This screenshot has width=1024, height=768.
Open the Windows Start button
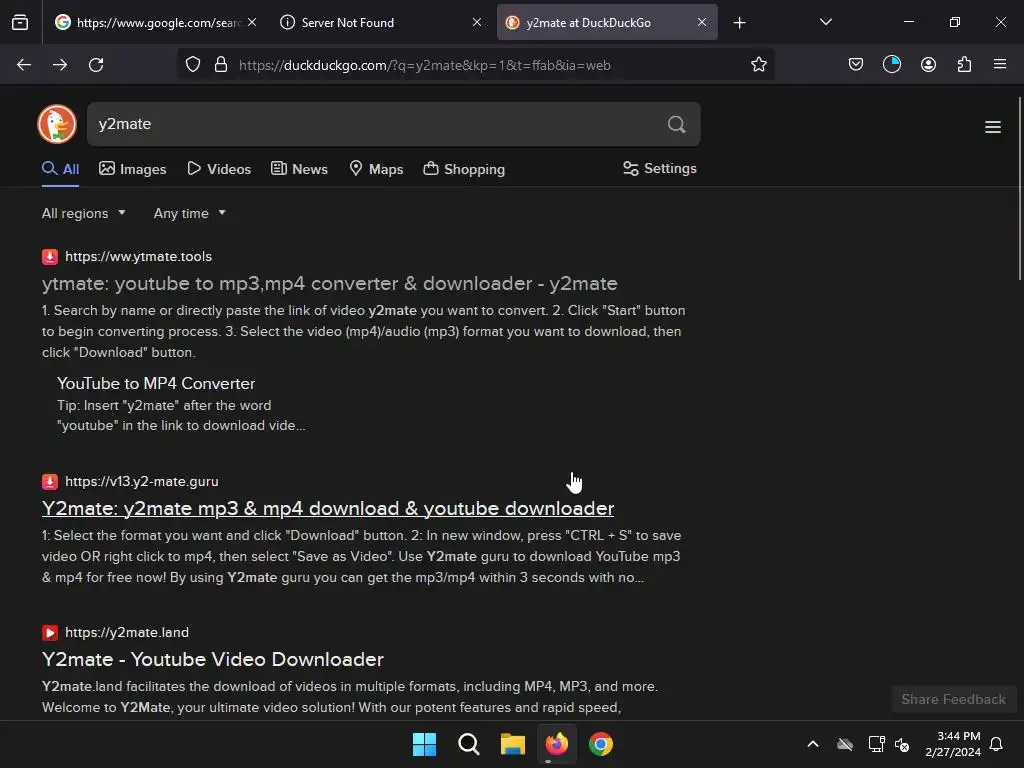(424, 744)
